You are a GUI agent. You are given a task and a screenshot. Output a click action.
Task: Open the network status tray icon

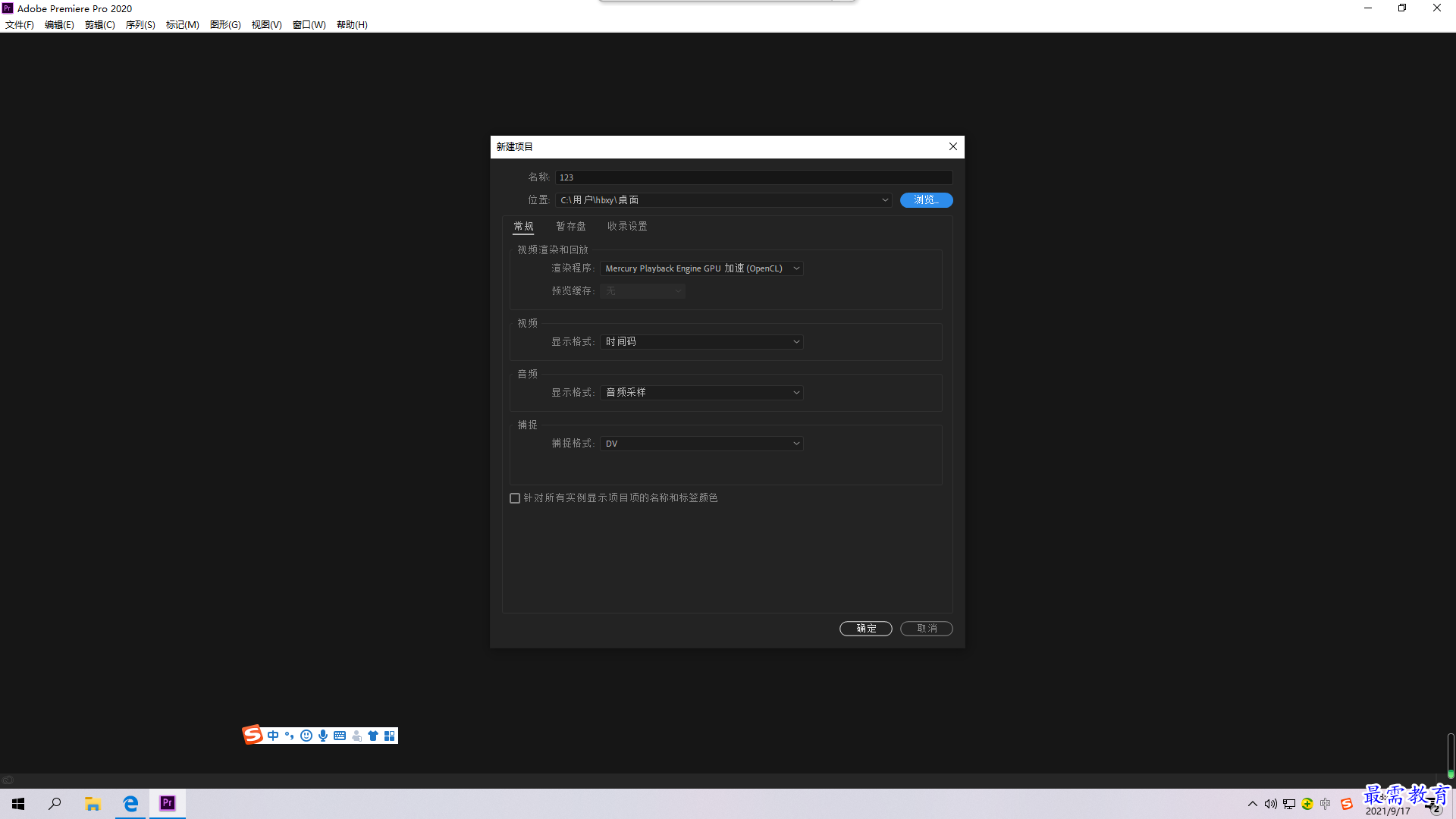(1289, 804)
